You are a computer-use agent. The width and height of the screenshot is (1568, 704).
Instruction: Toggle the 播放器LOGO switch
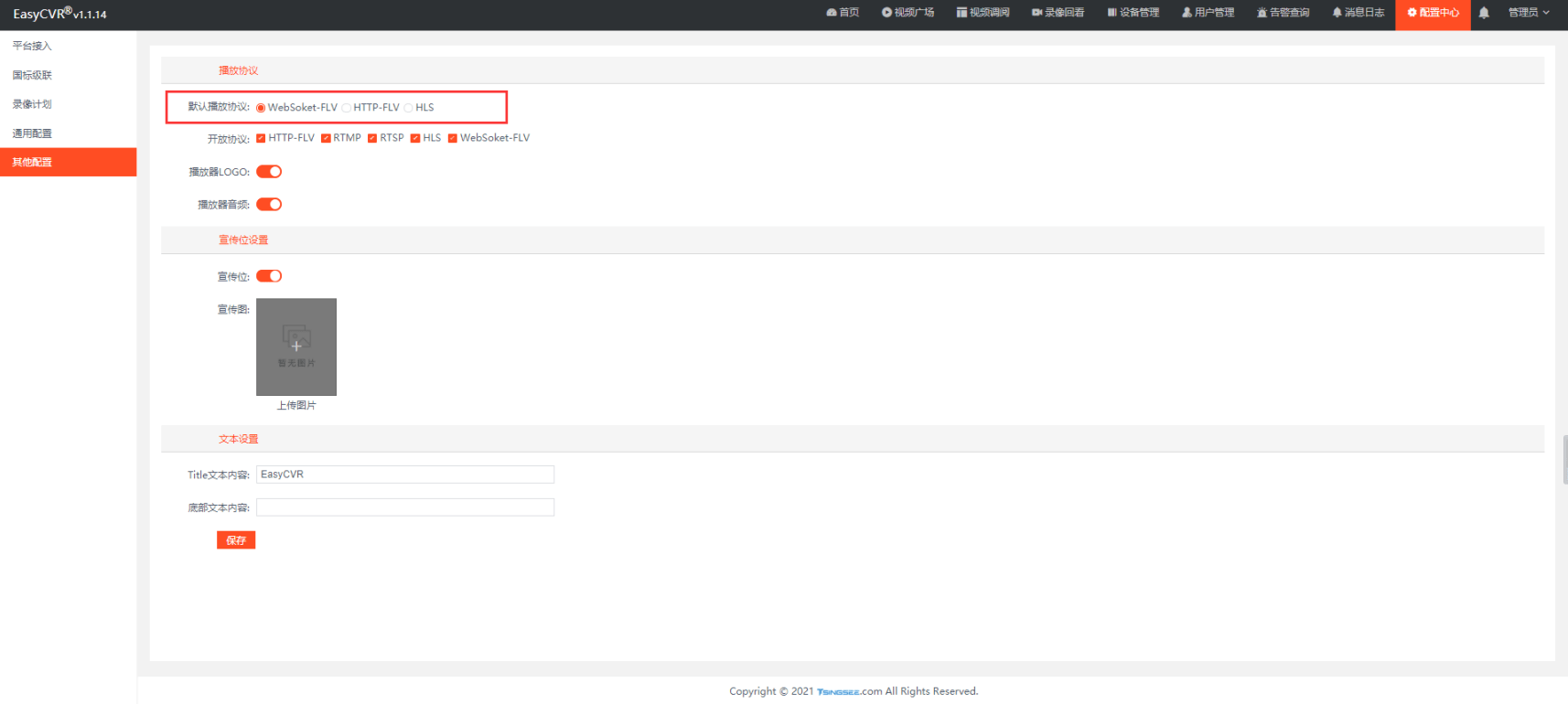click(269, 172)
